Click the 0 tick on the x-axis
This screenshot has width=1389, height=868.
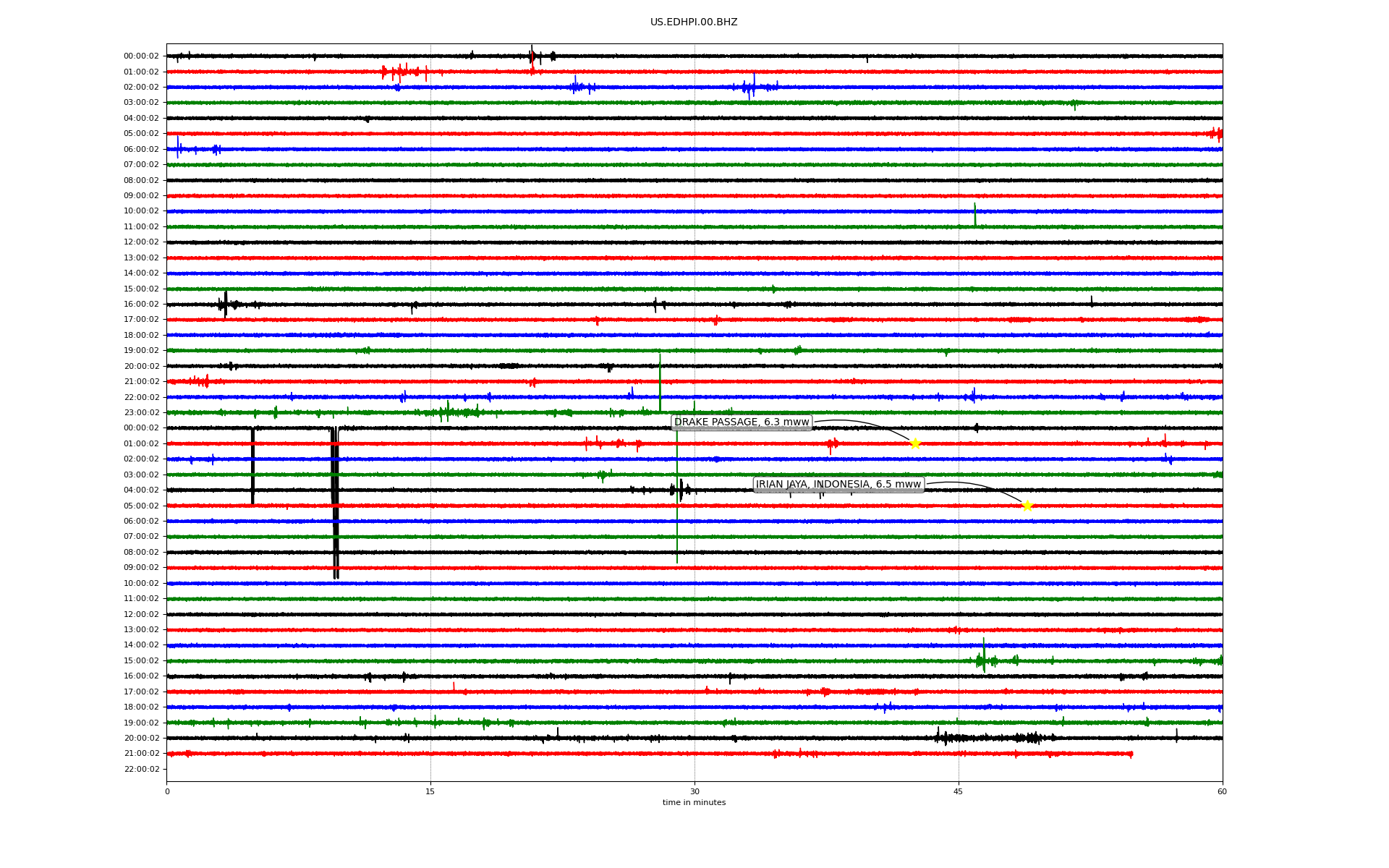[167, 791]
